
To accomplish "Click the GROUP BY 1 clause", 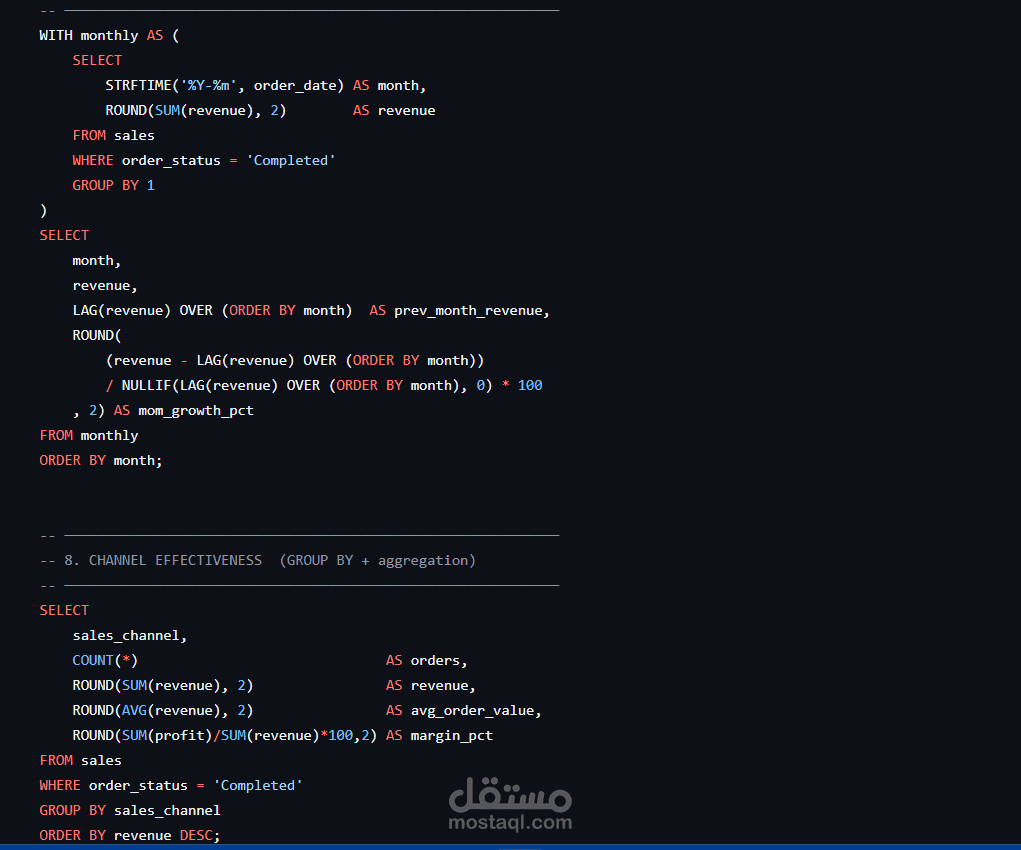I will pos(113,185).
